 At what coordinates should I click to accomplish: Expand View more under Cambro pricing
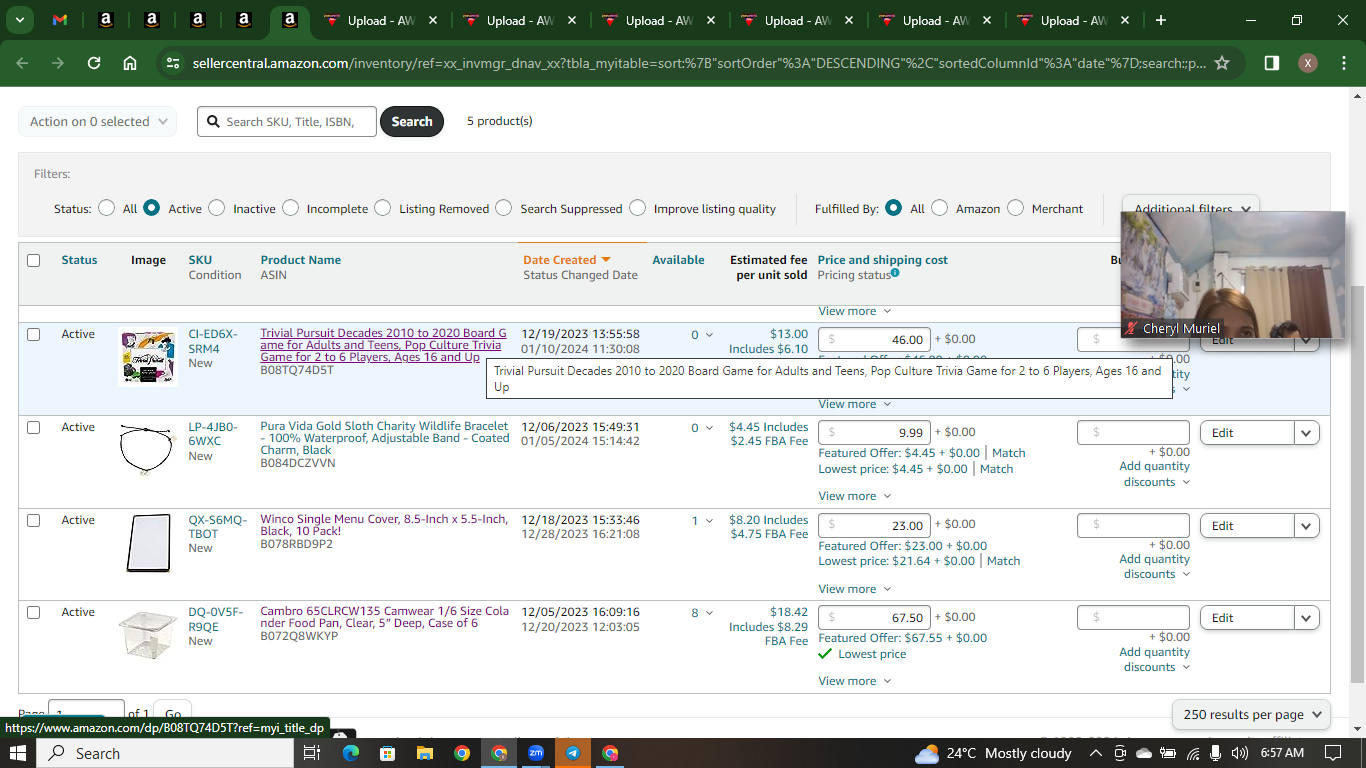click(x=855, y=681)
